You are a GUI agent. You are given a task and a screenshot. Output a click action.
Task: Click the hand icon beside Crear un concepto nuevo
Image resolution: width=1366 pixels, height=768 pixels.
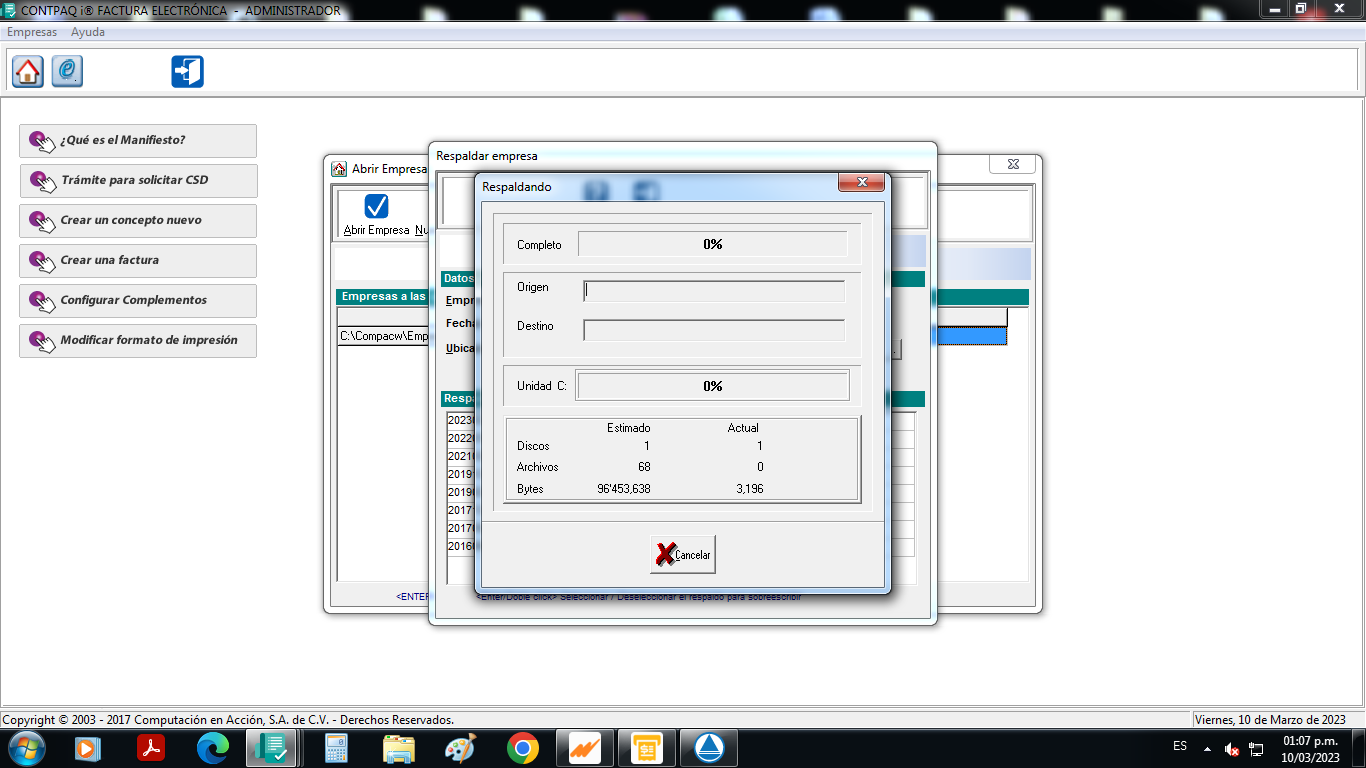[42, 221]
